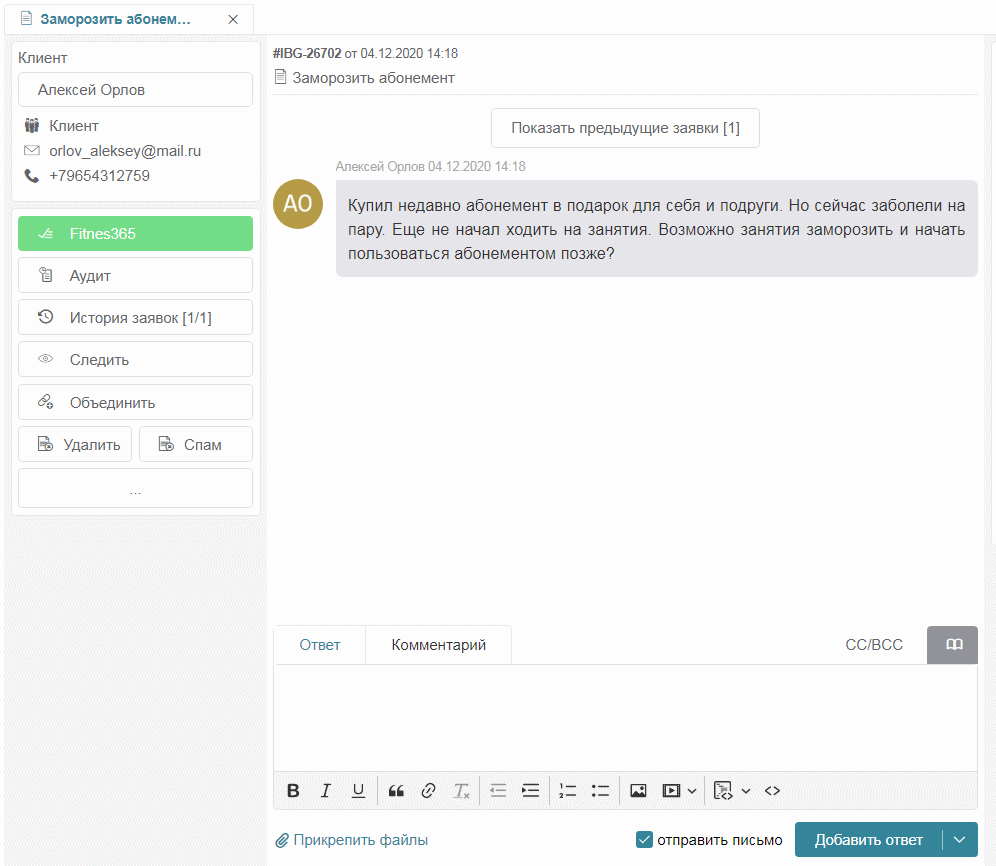Screen dimensions: 996x866
Task: Insert bulleted list in editor
Action: (x=600, y=790)
